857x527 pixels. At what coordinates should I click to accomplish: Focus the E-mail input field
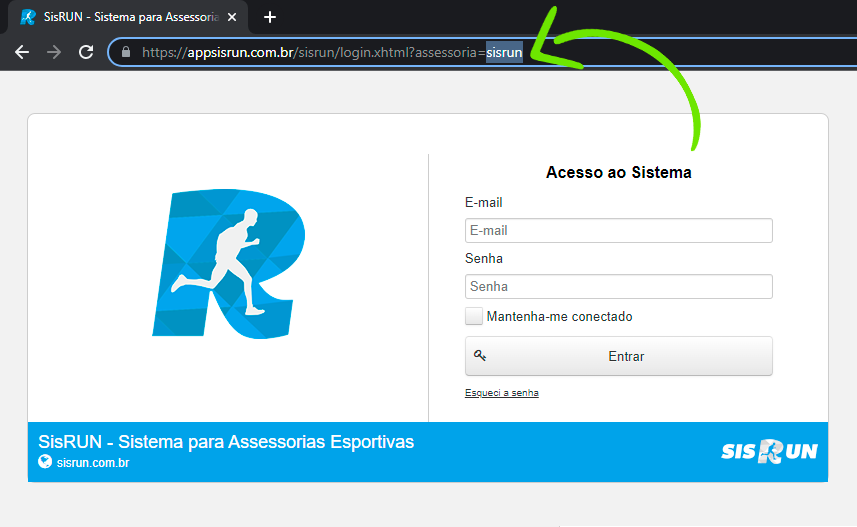(x=619, y=230)
